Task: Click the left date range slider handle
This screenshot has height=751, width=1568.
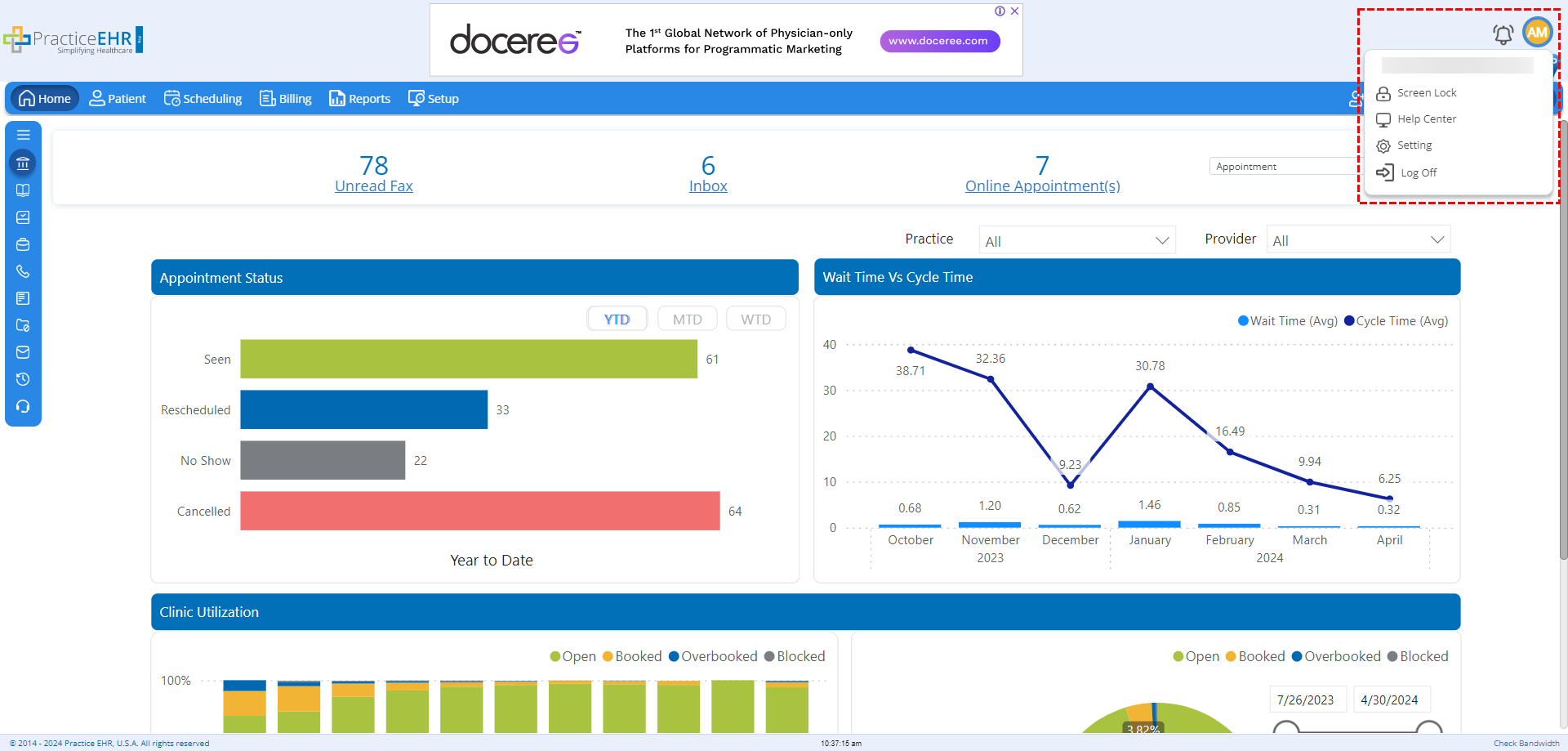Action: (x=1286, y=727)
